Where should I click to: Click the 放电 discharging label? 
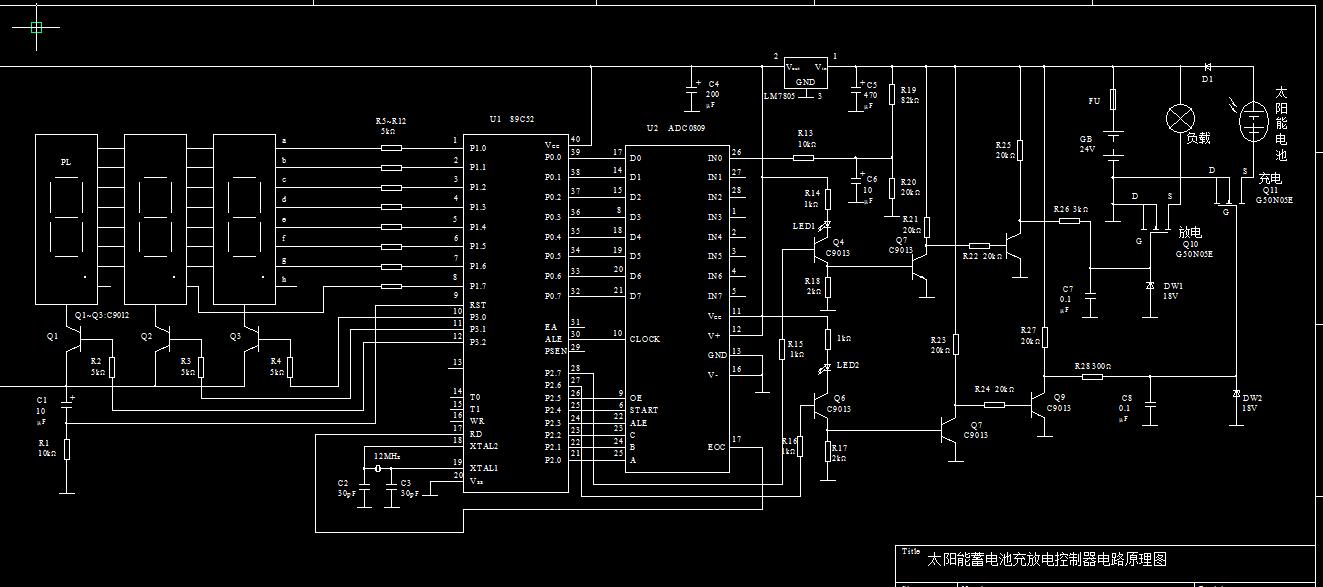(1190, 231)
